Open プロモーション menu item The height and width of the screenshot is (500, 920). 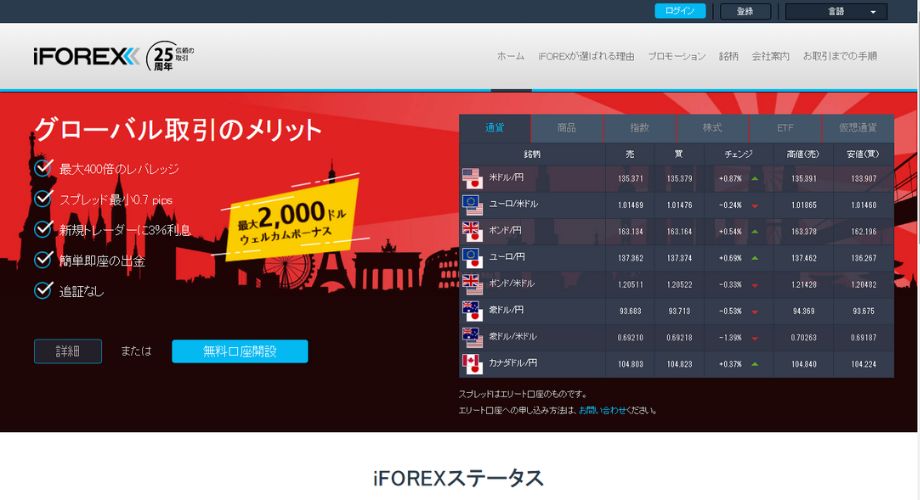(677, 56)
